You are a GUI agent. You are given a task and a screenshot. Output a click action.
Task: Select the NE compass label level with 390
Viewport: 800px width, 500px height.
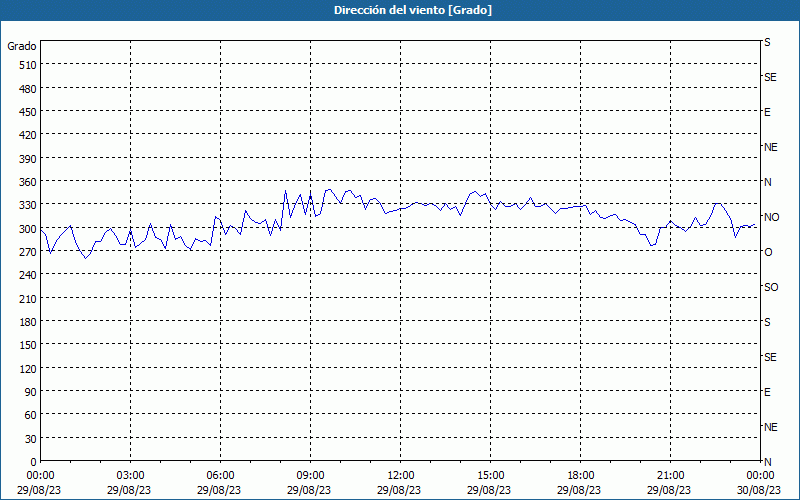pyautogui.click(x=770, y=147)
